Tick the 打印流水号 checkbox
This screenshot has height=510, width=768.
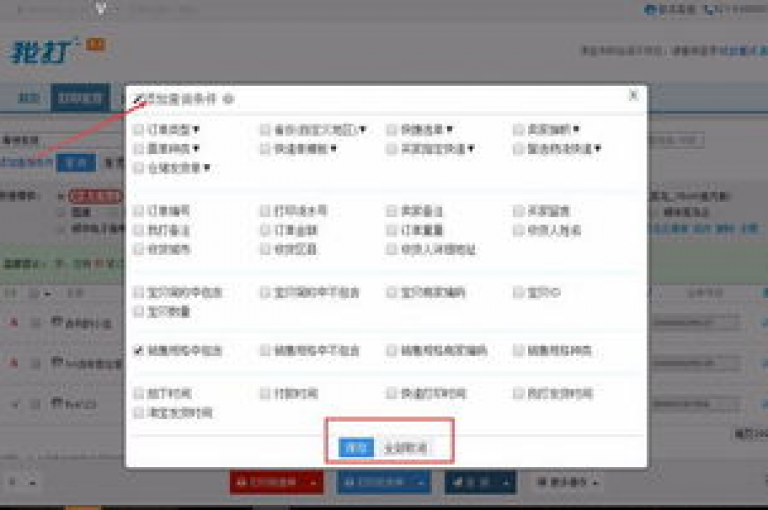click(x=265, y=211)
